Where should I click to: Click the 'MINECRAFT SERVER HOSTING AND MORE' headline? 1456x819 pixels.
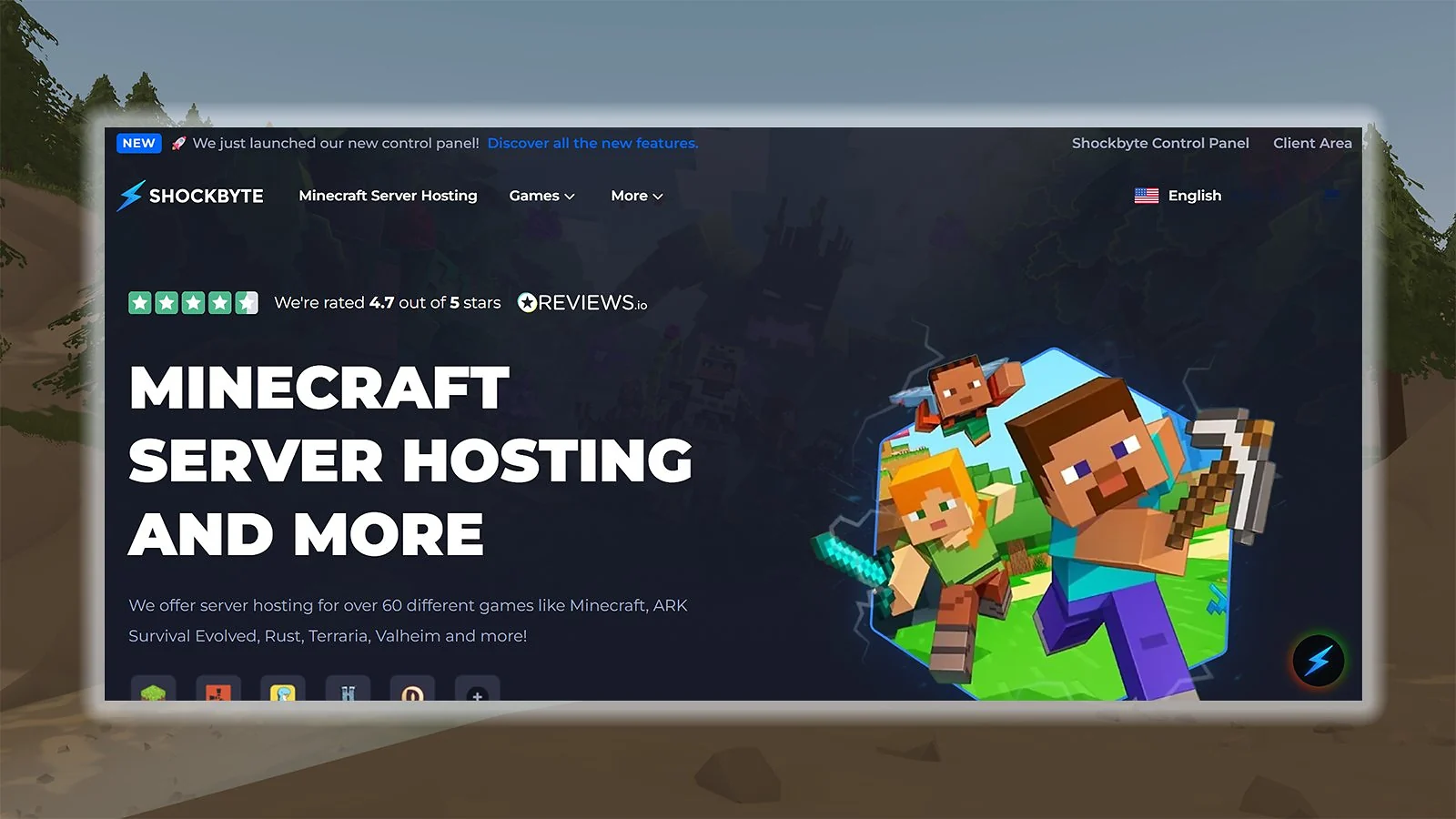click(410, 460)
